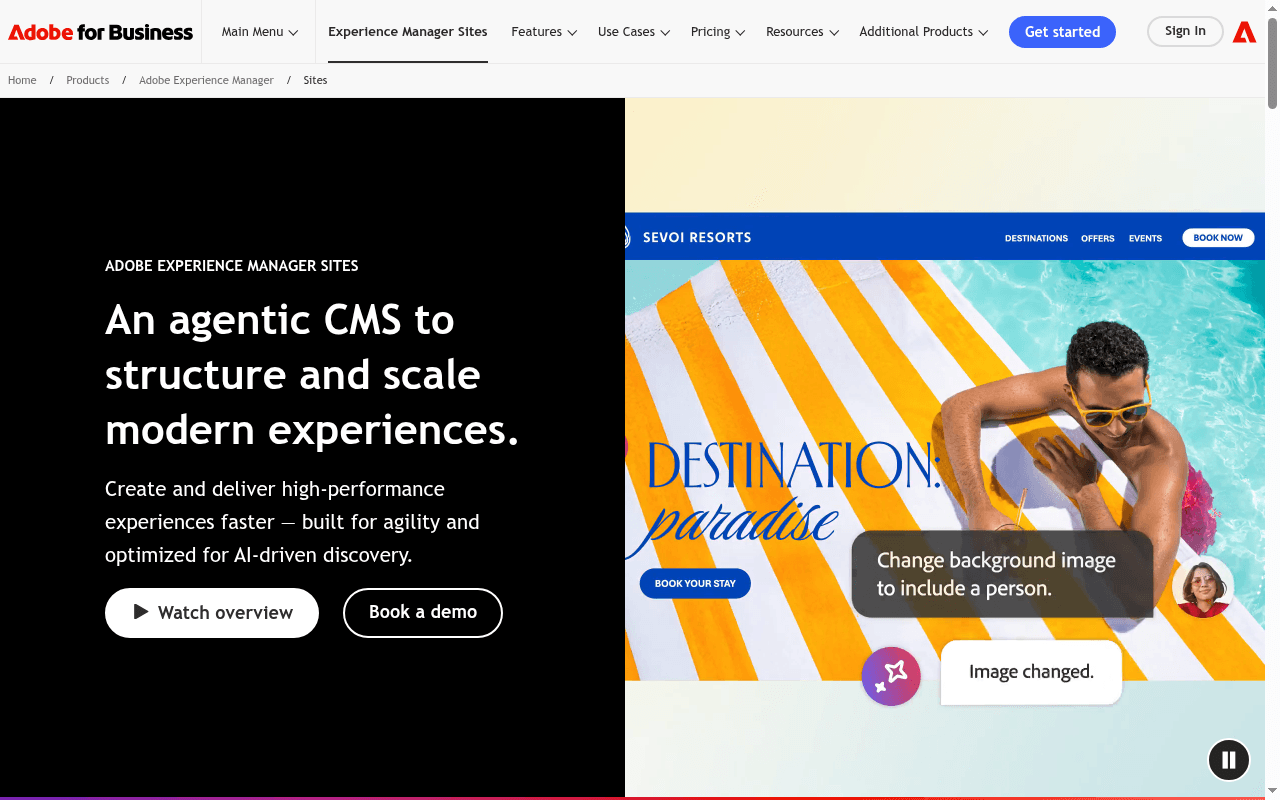Click the 'Change background image' prompt bubble
The width and height of the screenshot is (1280, 800).
pyautogui.click(x=1002, y=574)
